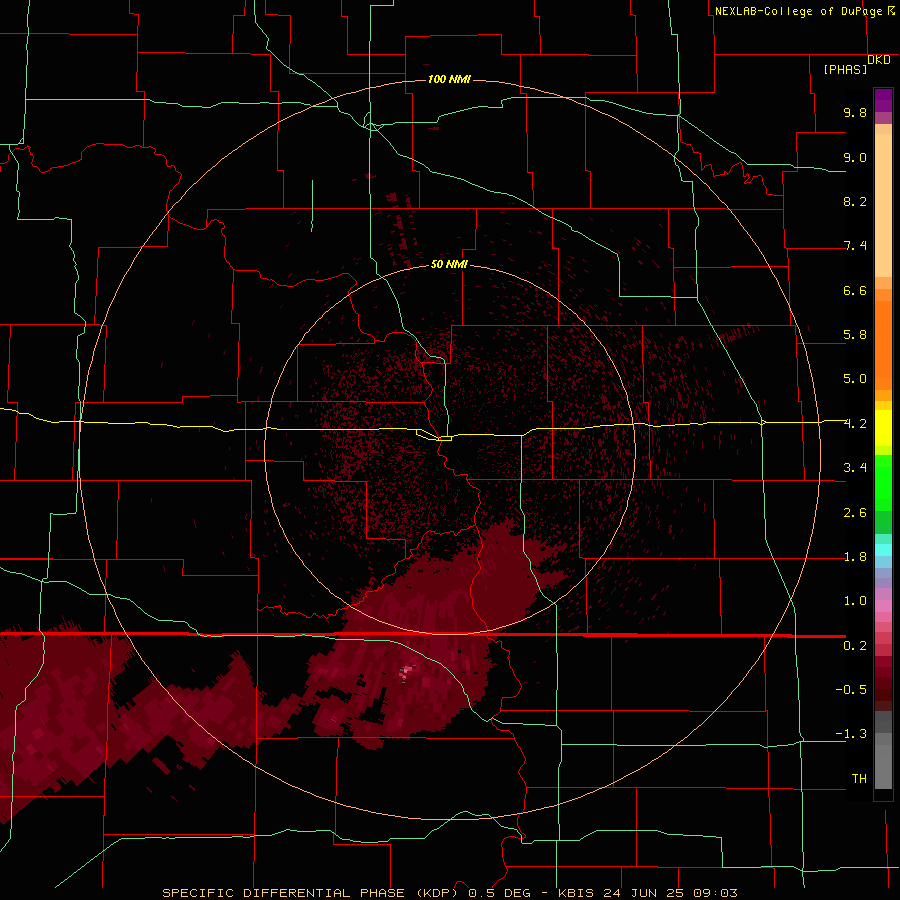
Task: Click the -0.5 legend value
Action: [x=851, y=690]
